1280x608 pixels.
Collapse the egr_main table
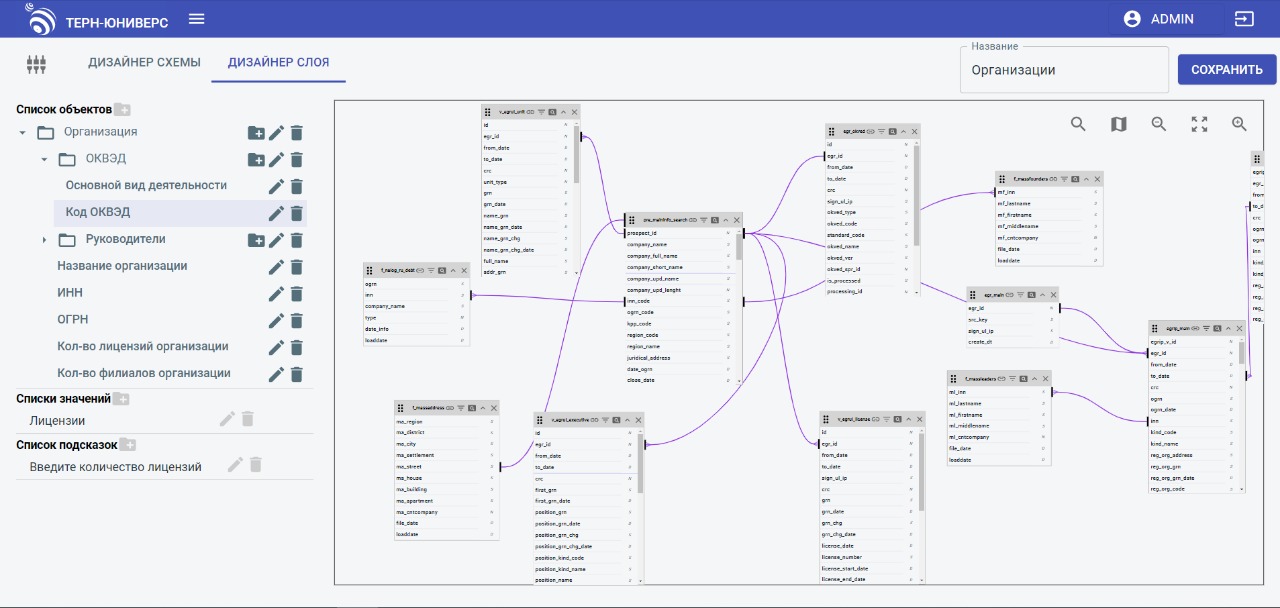1042,295
